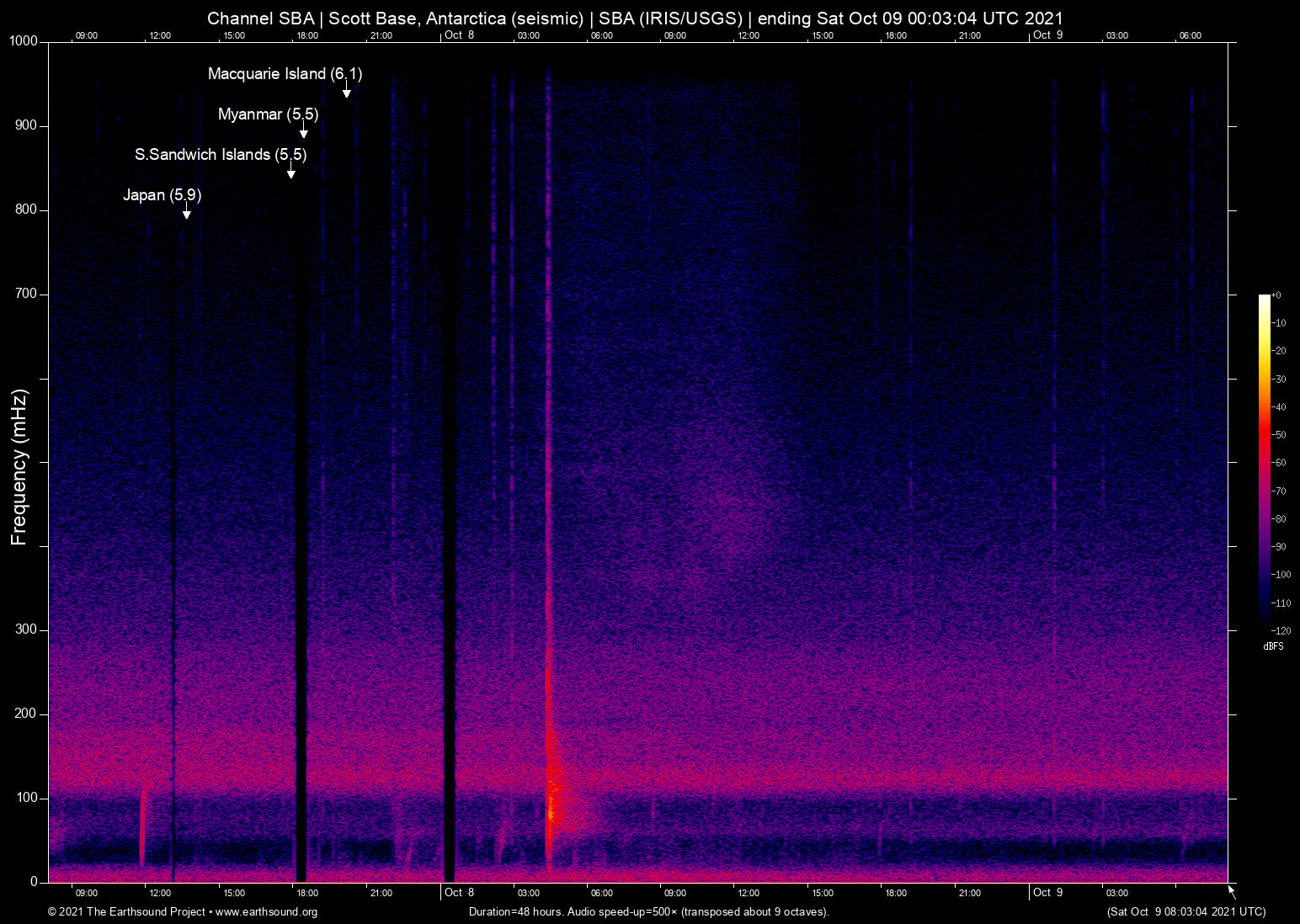Click the 1000 tick label on the frequency axis
The image size is (1300, 924).
pyautogui.click(x=24, y=41)
